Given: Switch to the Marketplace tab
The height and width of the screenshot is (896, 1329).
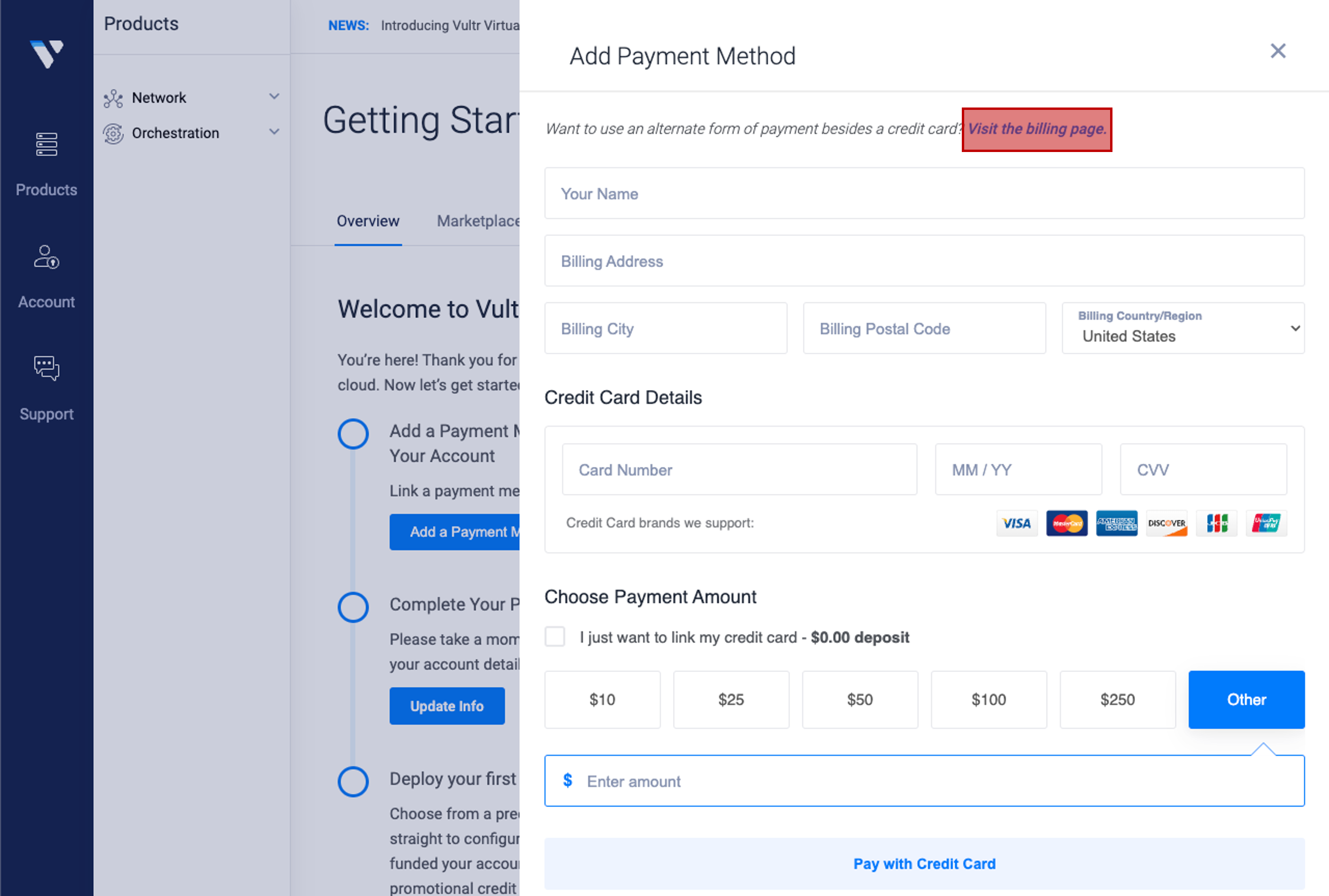Looking at the screenshot, I should [x=478, y=221].
